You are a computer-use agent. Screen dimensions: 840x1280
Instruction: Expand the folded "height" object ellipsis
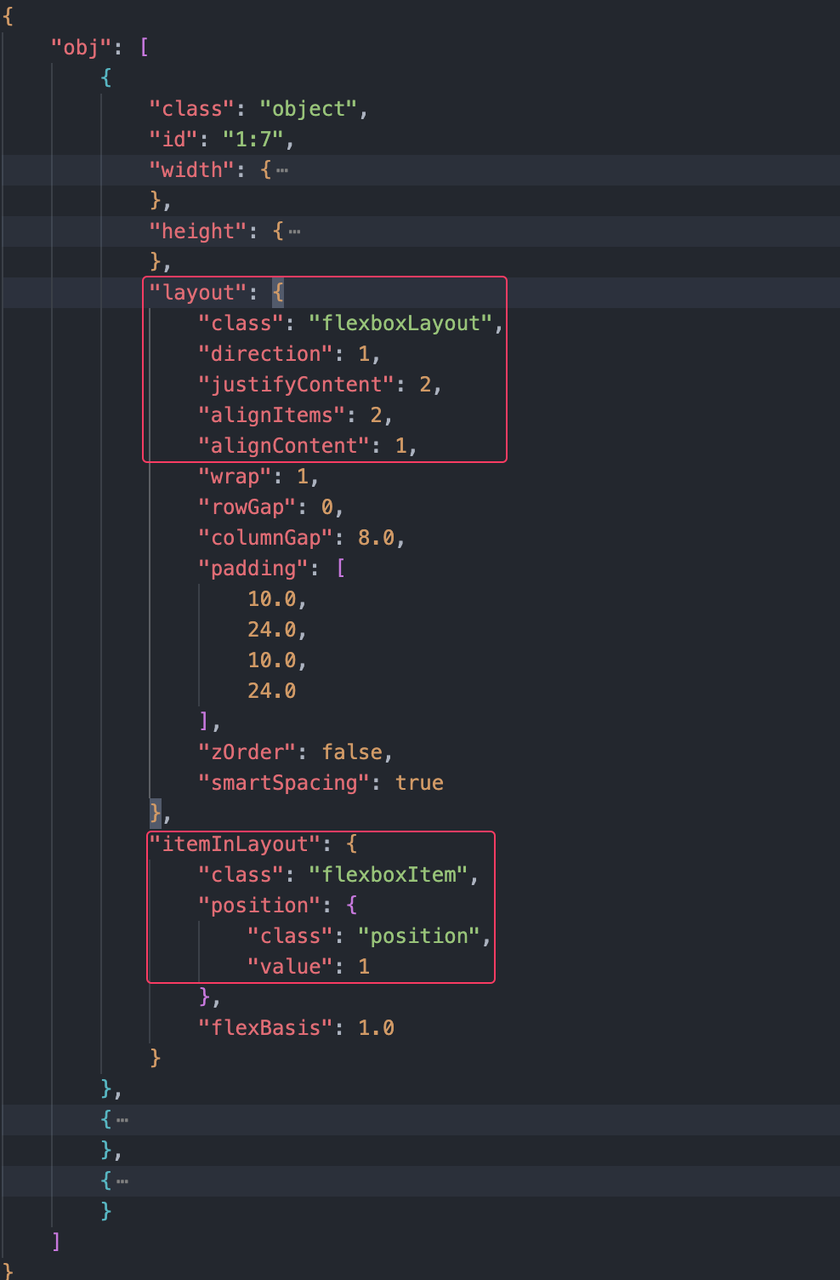(x=295, y=231)
